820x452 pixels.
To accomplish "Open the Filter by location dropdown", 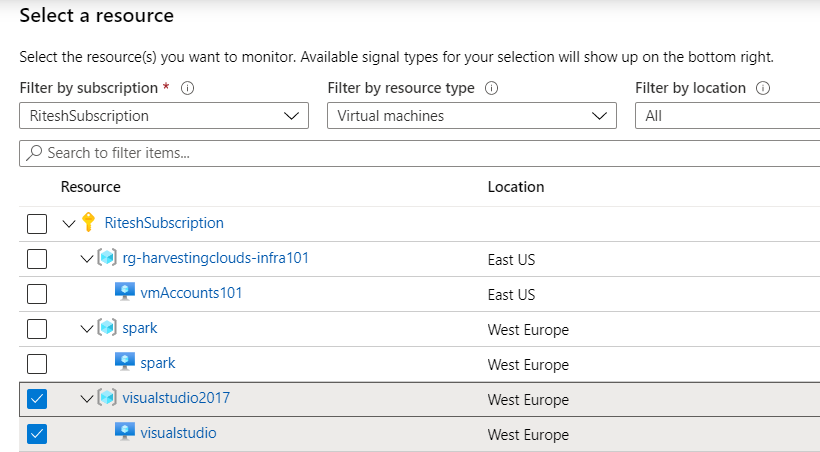I will point(727,116).
